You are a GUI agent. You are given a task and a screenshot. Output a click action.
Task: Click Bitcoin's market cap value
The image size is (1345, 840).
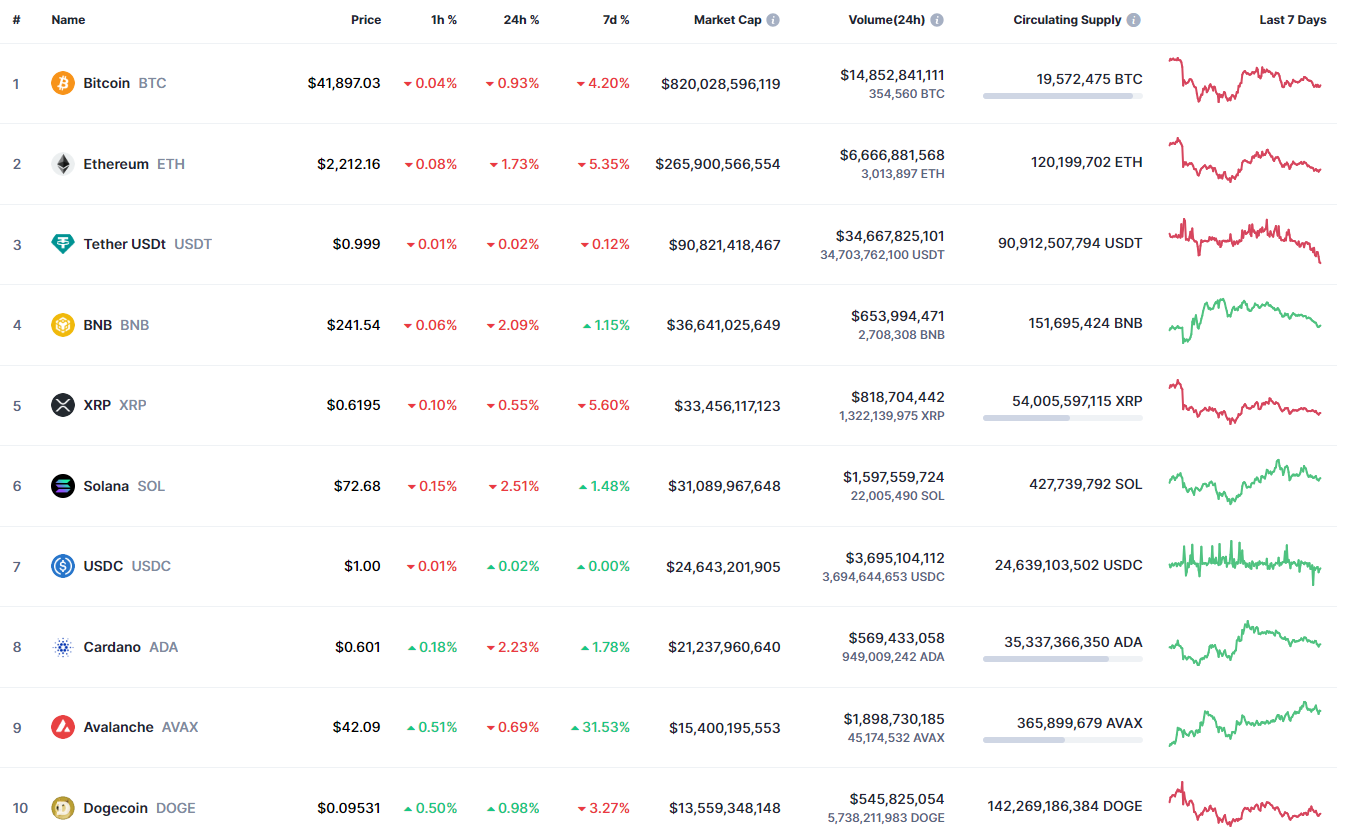720,84
